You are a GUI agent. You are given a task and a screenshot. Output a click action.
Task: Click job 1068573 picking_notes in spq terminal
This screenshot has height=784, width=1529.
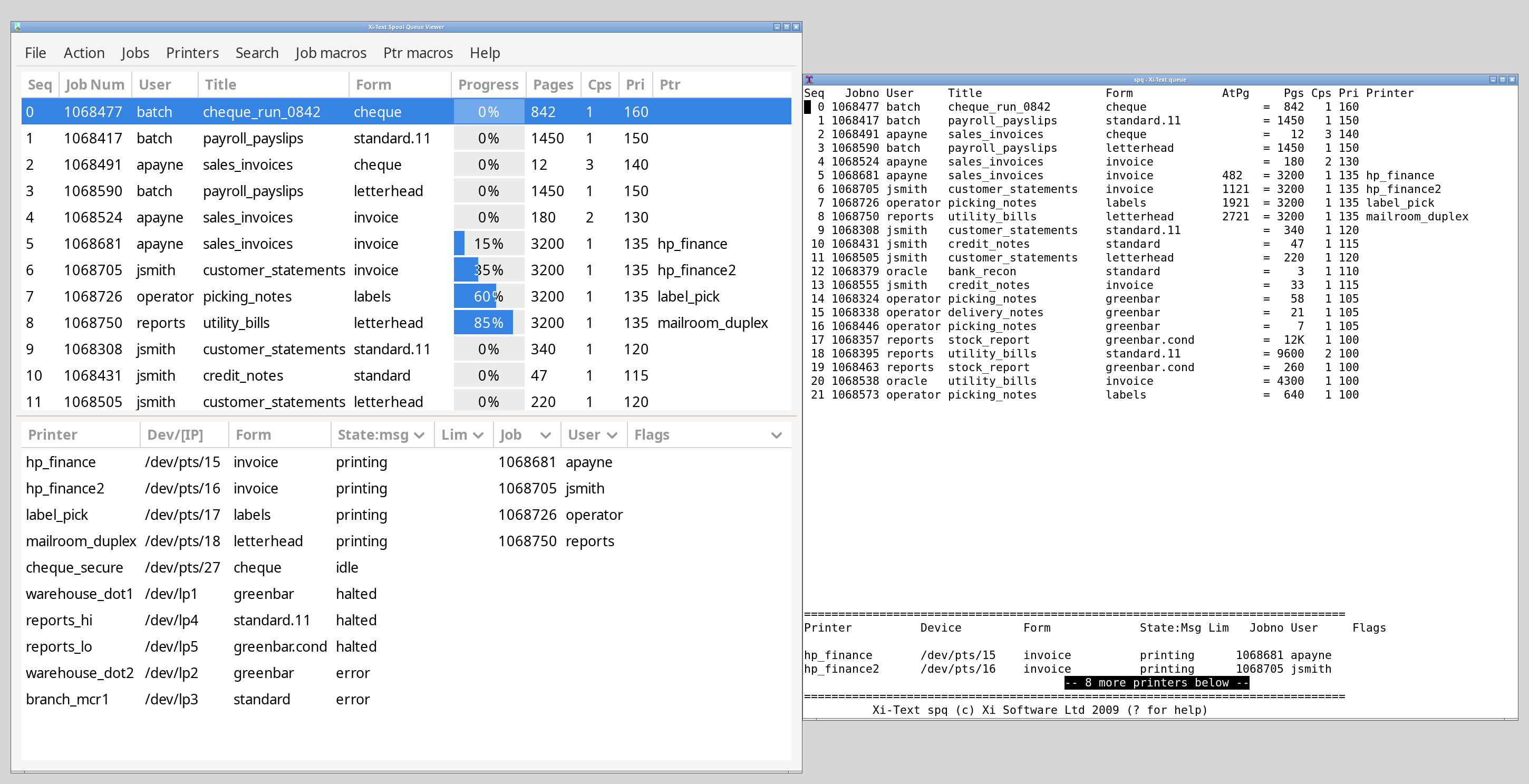(x=1085, y=395)
